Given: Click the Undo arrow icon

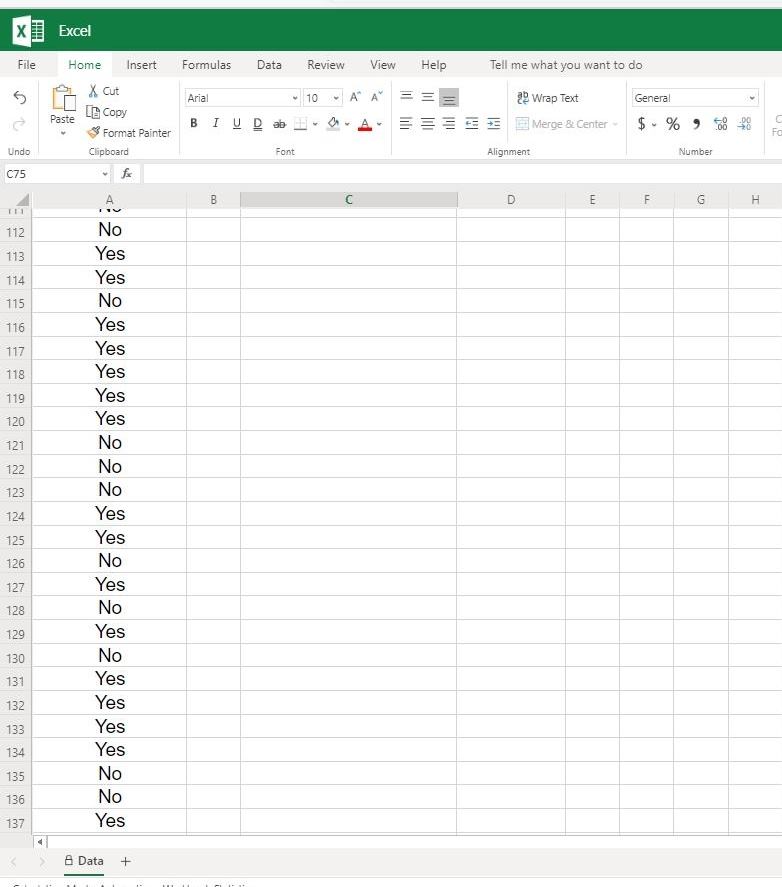Looking at the screenshot, I should 19,98.
